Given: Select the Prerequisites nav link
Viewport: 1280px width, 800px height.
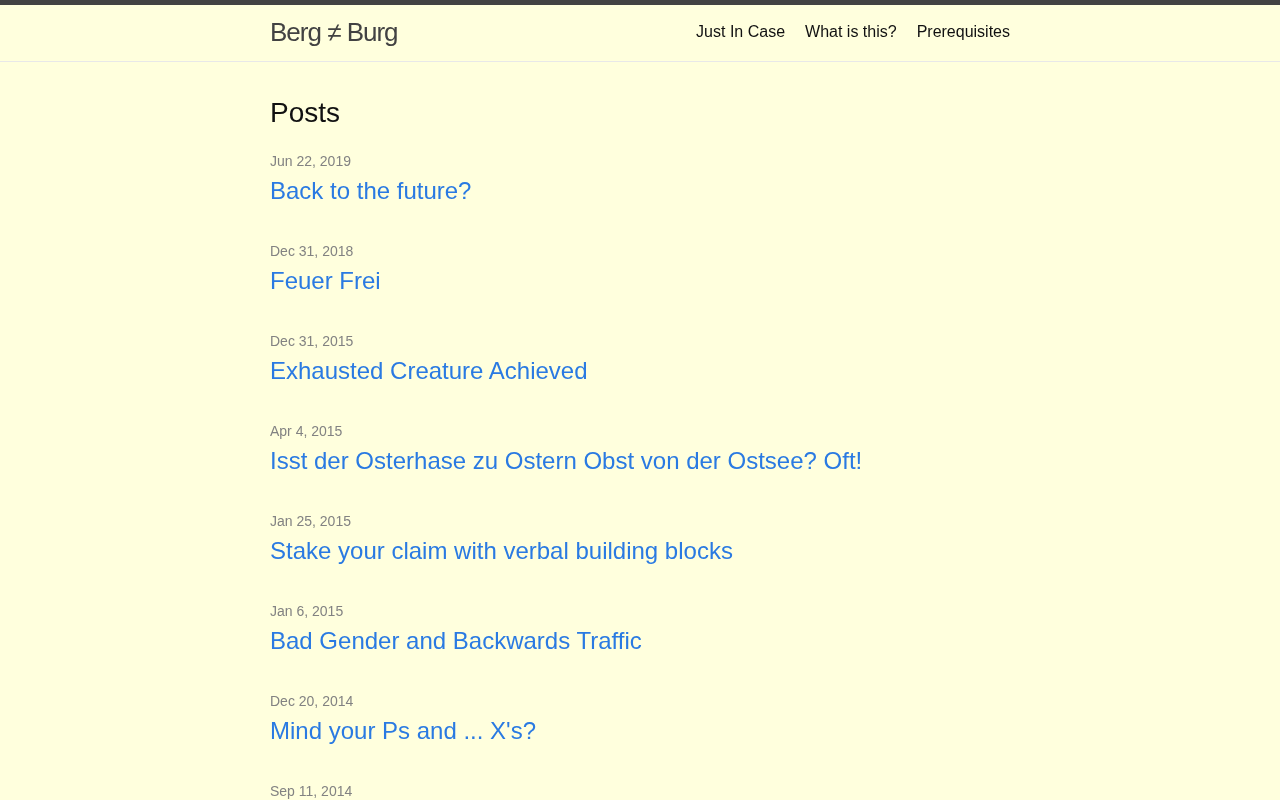Looking at the screenshot, I should (x=963, y=32).
